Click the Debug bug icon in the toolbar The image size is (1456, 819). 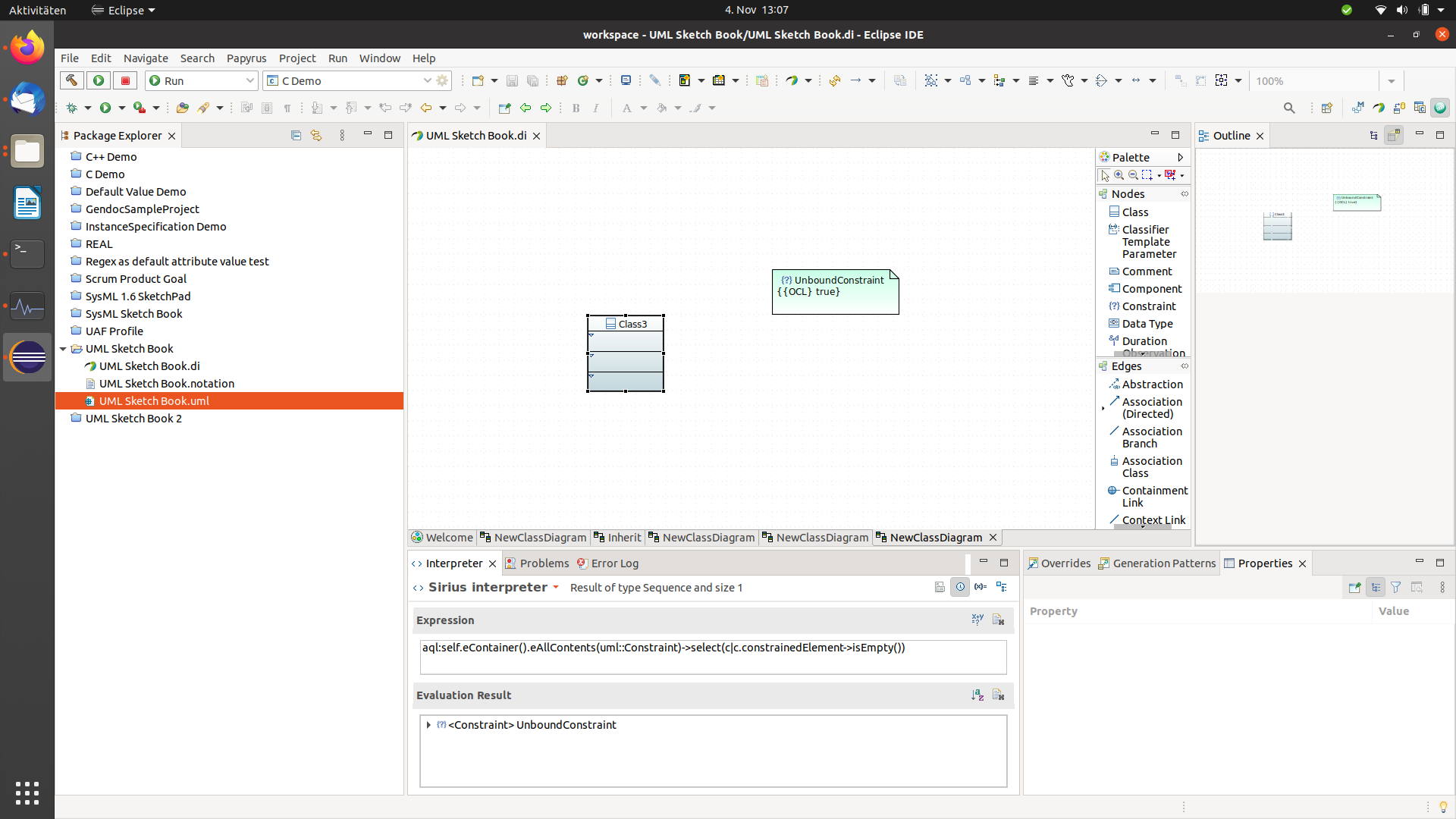point(72,108)
